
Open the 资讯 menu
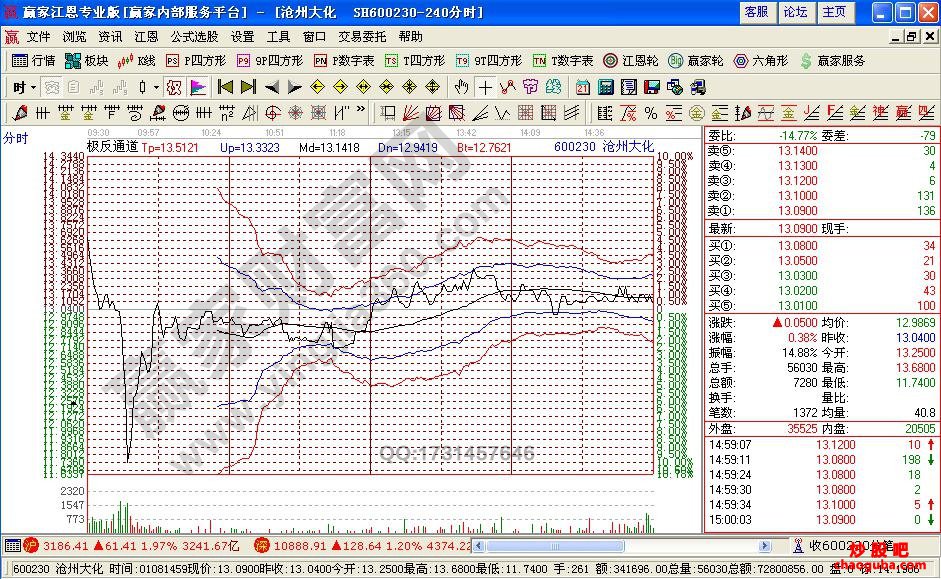click(110, 37)
